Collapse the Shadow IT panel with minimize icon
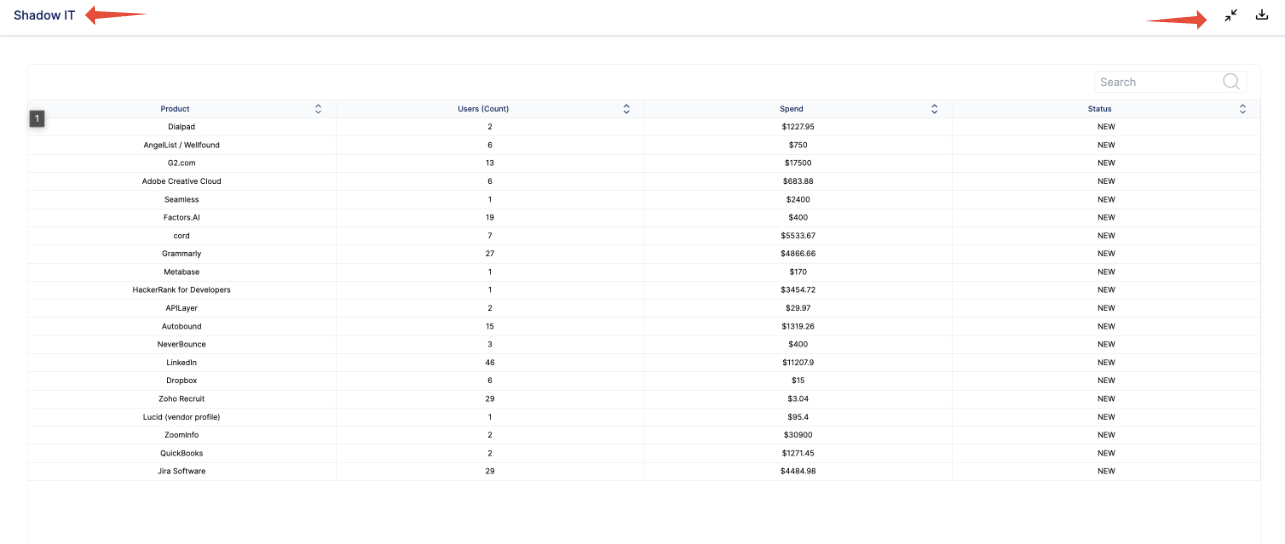 [1231, 15]
